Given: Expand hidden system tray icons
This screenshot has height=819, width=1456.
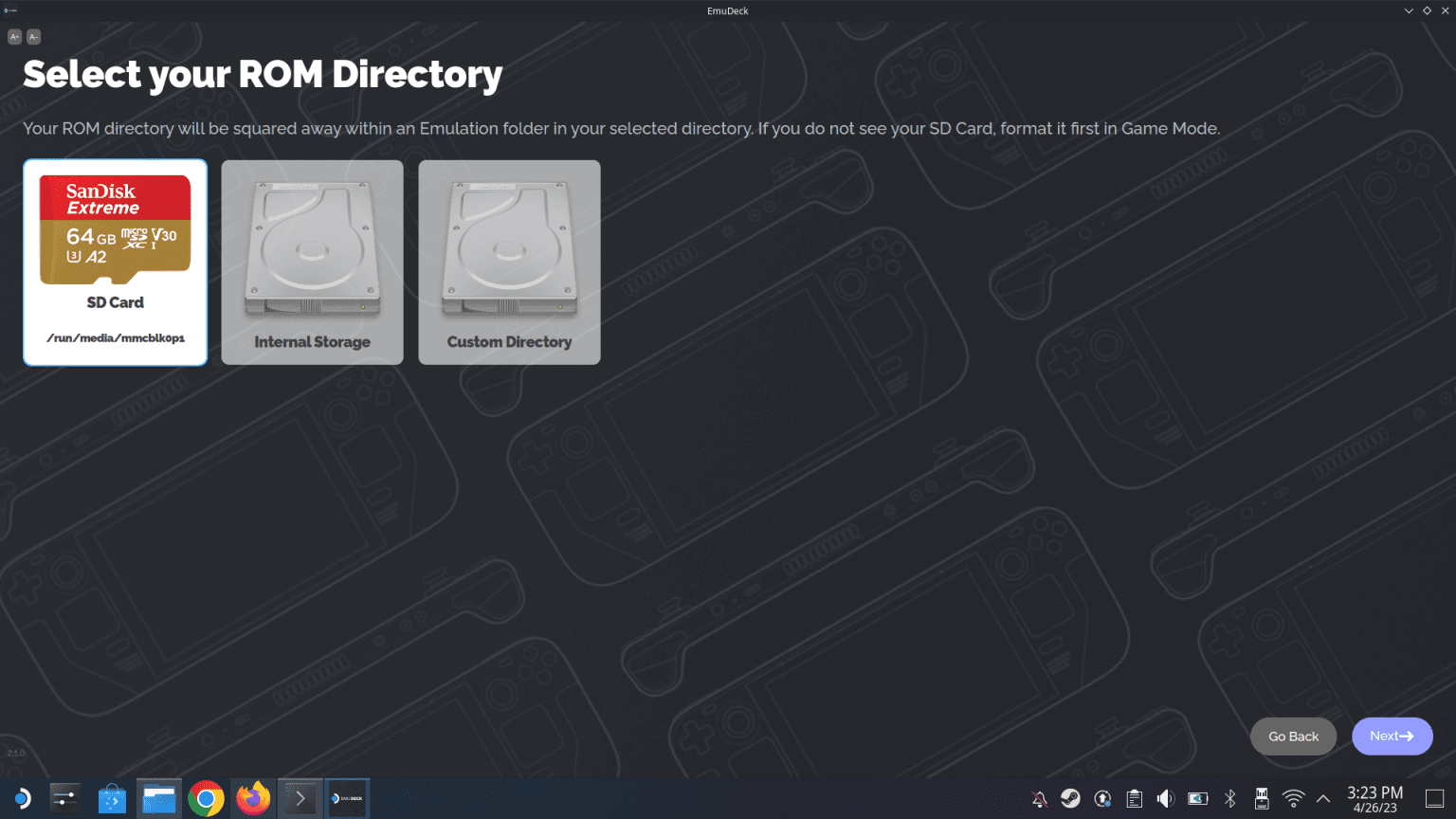Looking at the screenshot, I should (x=1323, y=798).
